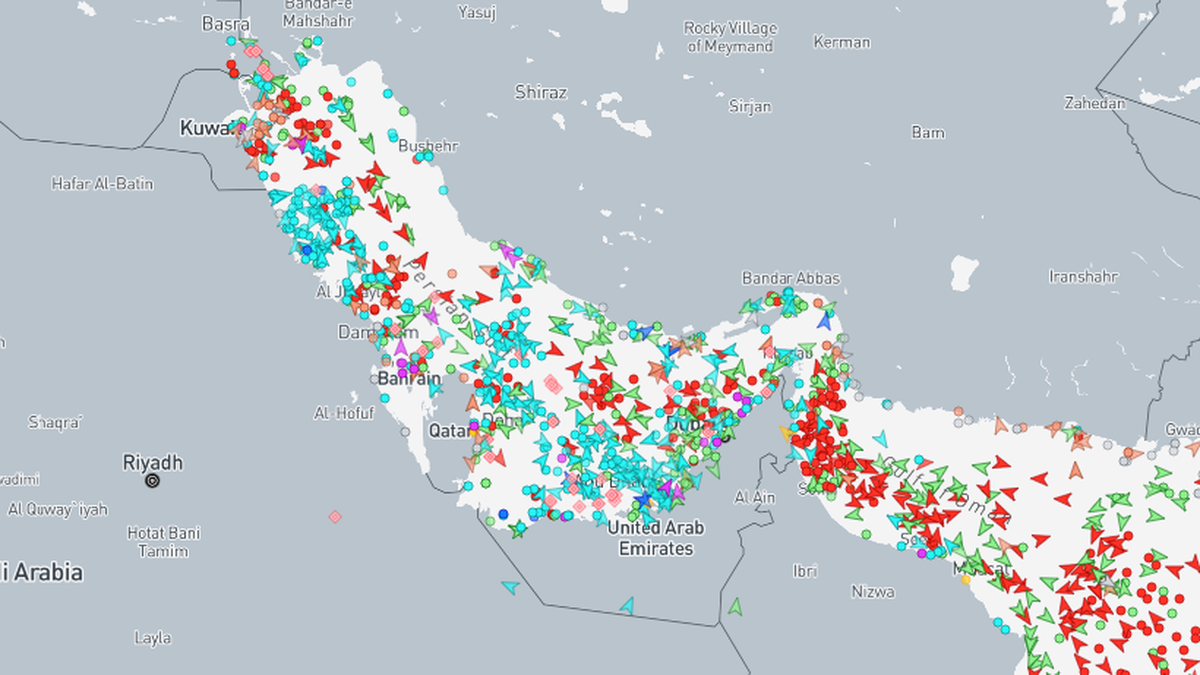Click the pink diamond marker southeast of Riyadh
The width and height of the screenshot is (1200, 675).
335,517
